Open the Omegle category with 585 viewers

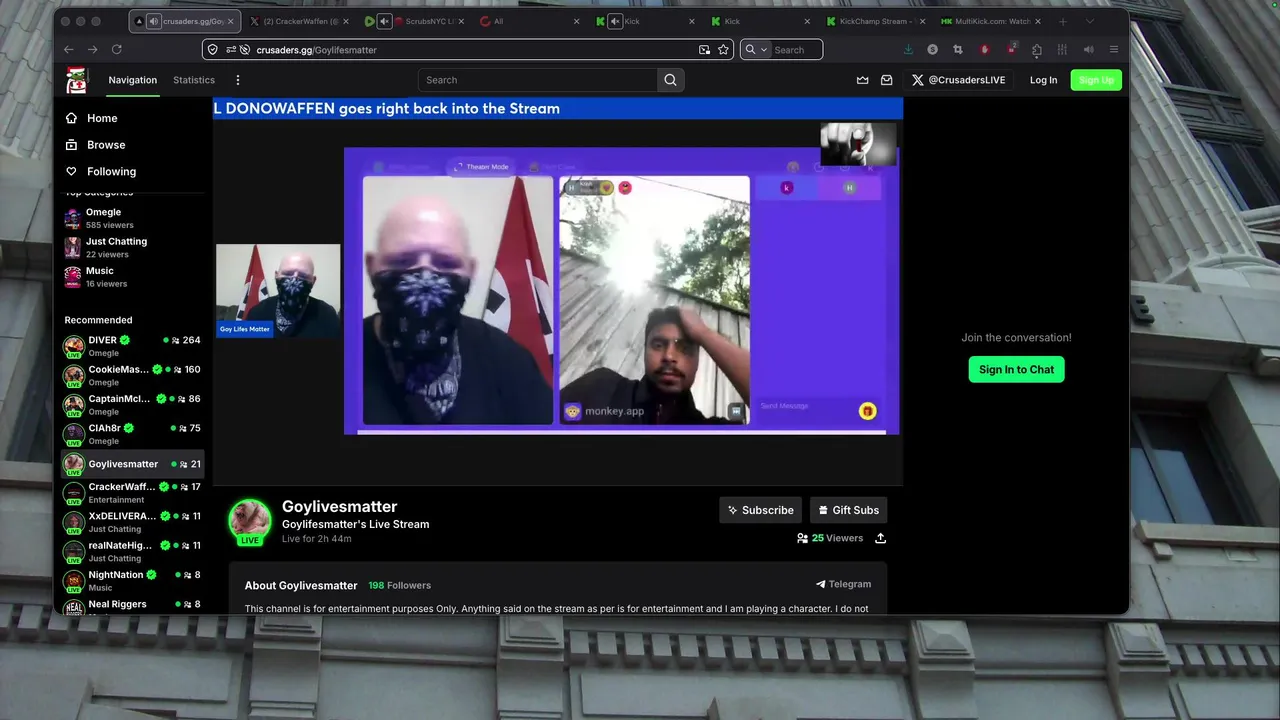134,218
